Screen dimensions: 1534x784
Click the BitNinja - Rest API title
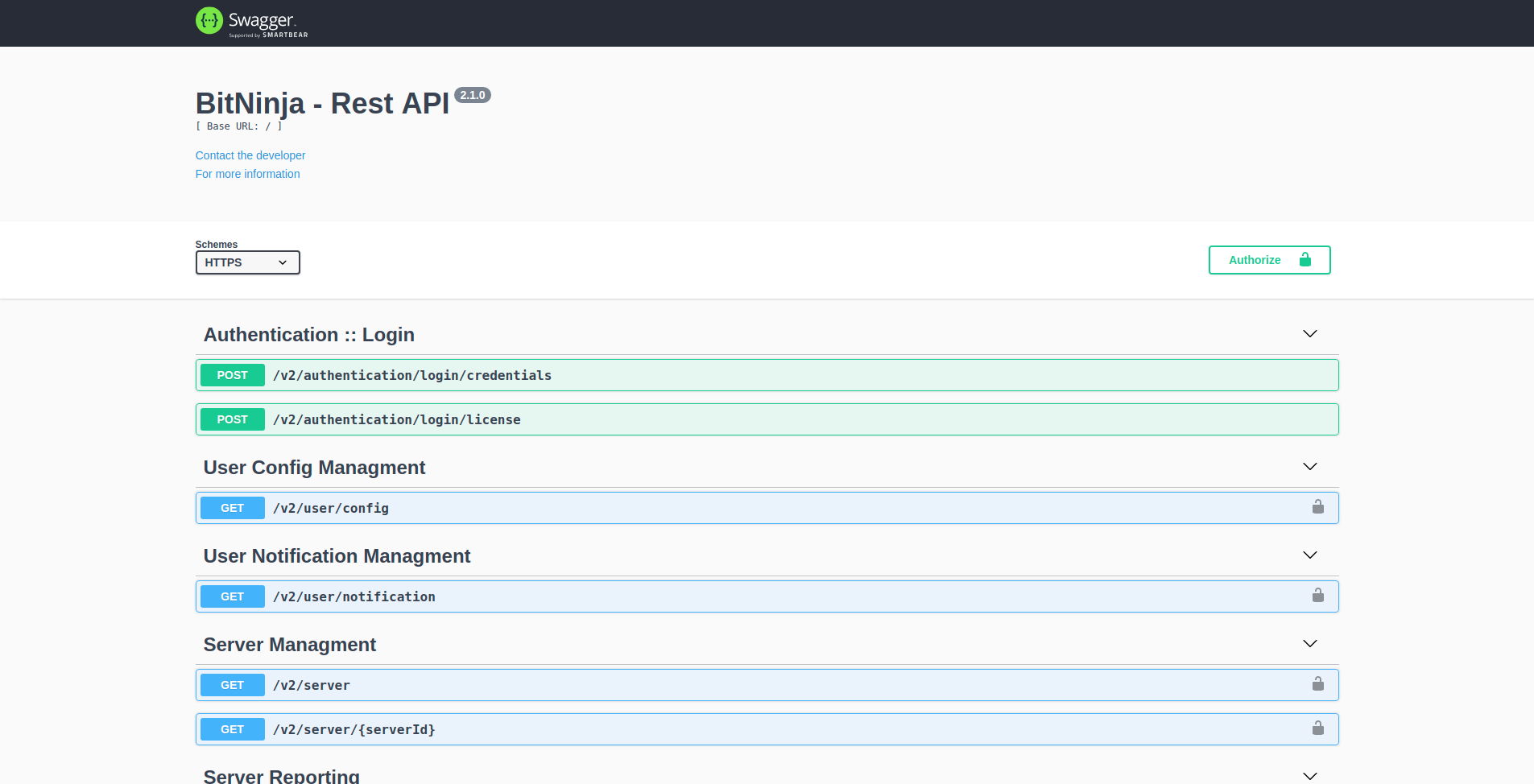pyautogui.click(x=323, y=104)
